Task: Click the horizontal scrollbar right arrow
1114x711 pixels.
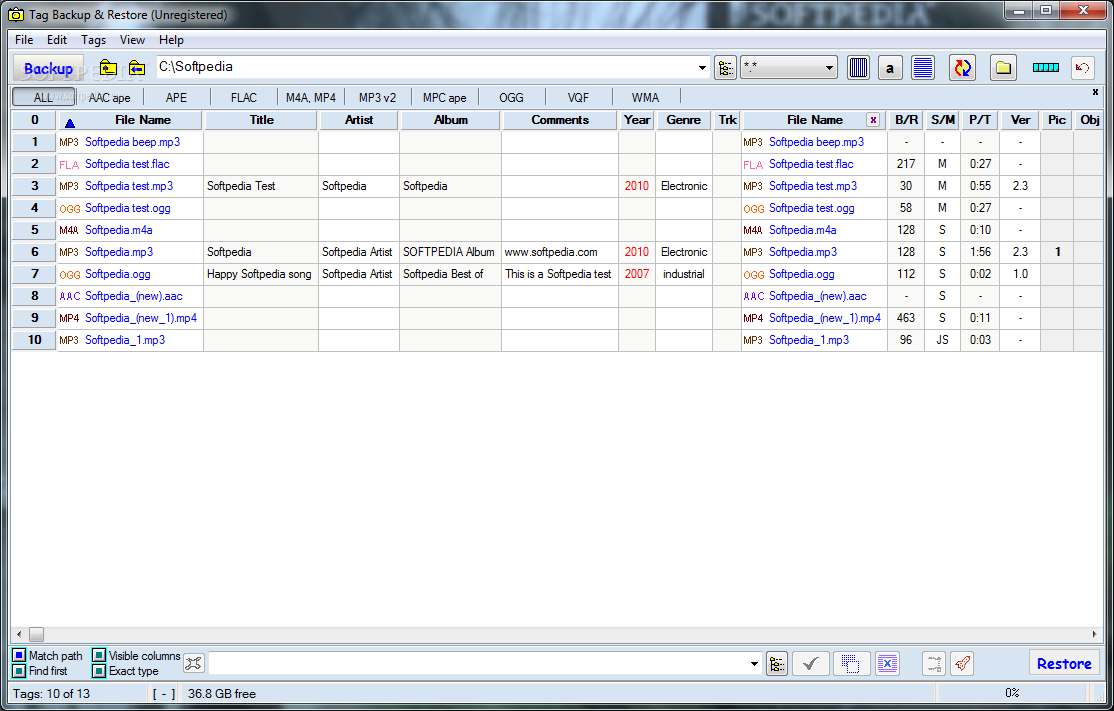Action: click(1095, 634)
